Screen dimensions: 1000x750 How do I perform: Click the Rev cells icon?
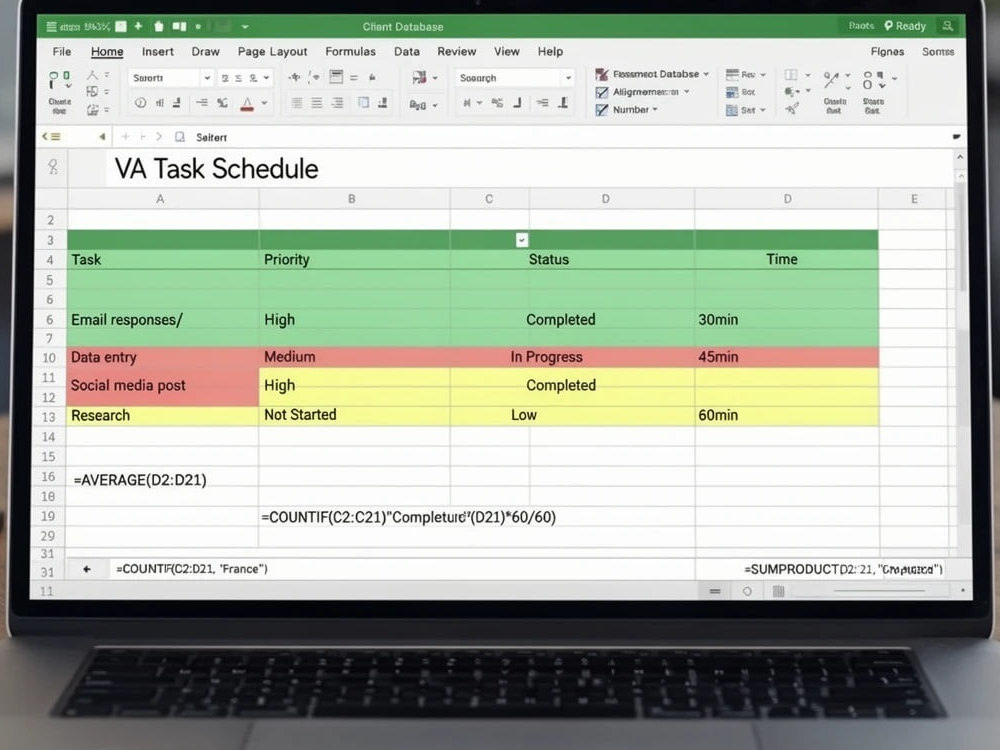click(x=732, y=75)
